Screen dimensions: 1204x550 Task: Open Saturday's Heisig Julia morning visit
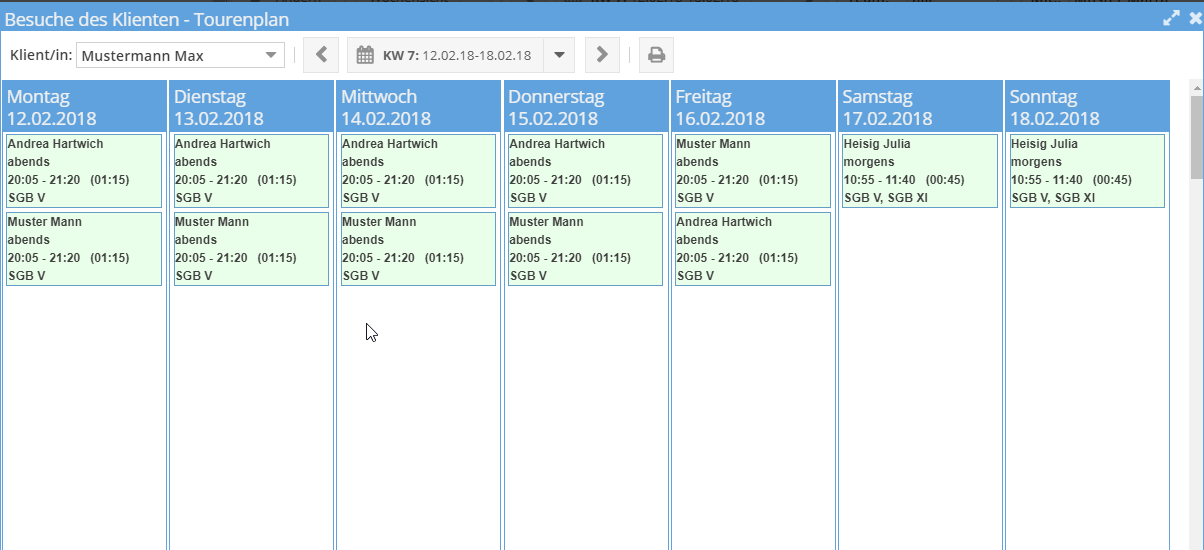(x=919, y=171)
